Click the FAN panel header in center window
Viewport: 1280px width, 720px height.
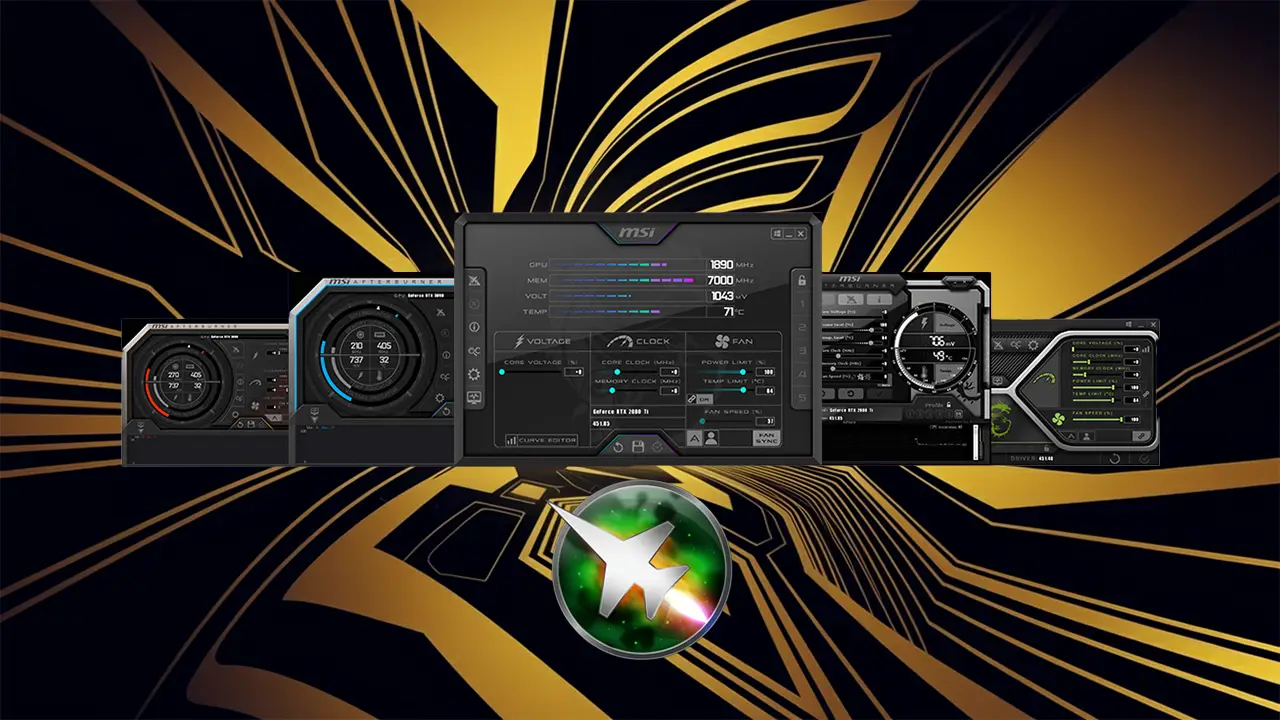click(x=734, y=341)
